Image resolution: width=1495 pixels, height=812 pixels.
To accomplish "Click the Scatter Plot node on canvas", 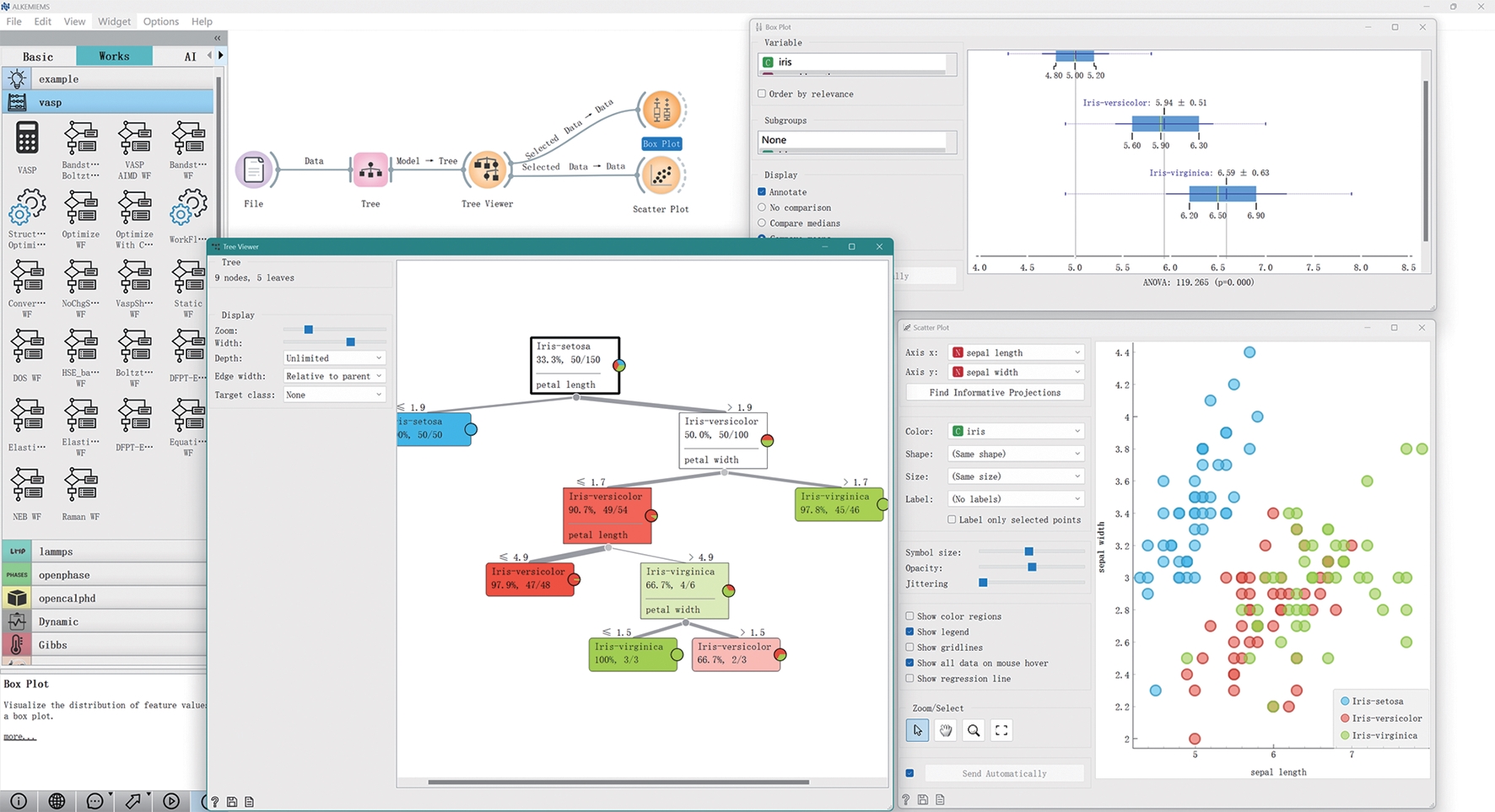I will click(661, 175).
